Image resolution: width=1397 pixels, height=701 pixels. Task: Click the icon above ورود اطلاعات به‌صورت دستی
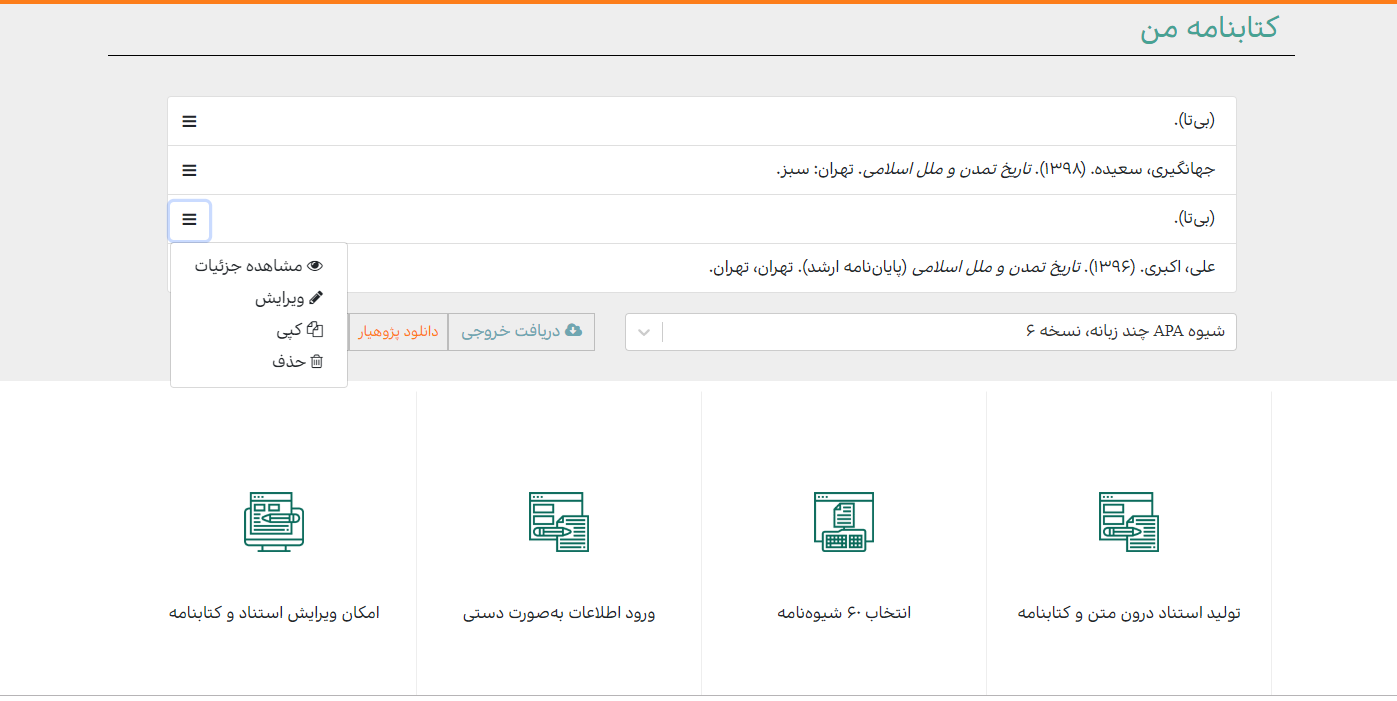click(558, 521)
